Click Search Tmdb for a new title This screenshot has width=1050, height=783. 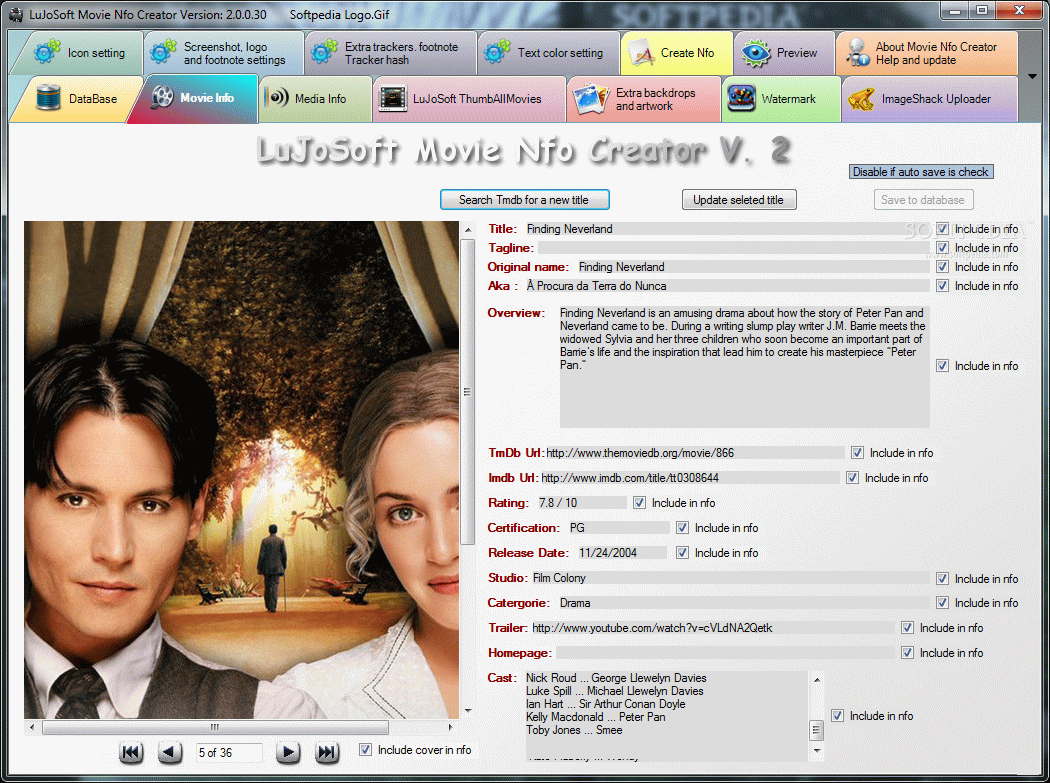point(524,200)
